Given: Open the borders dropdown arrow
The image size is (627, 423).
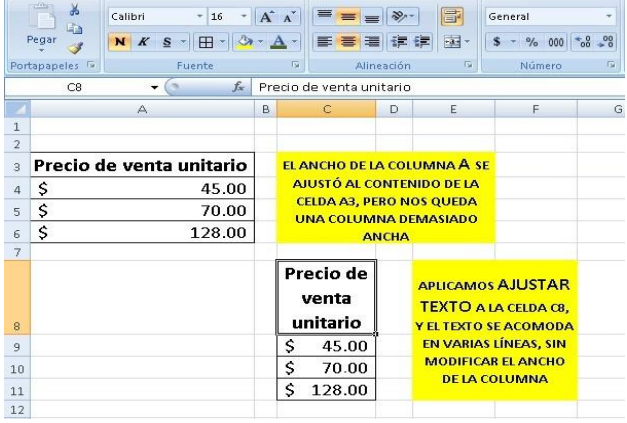Looking at the screenshot, I should tap(222, 42).
